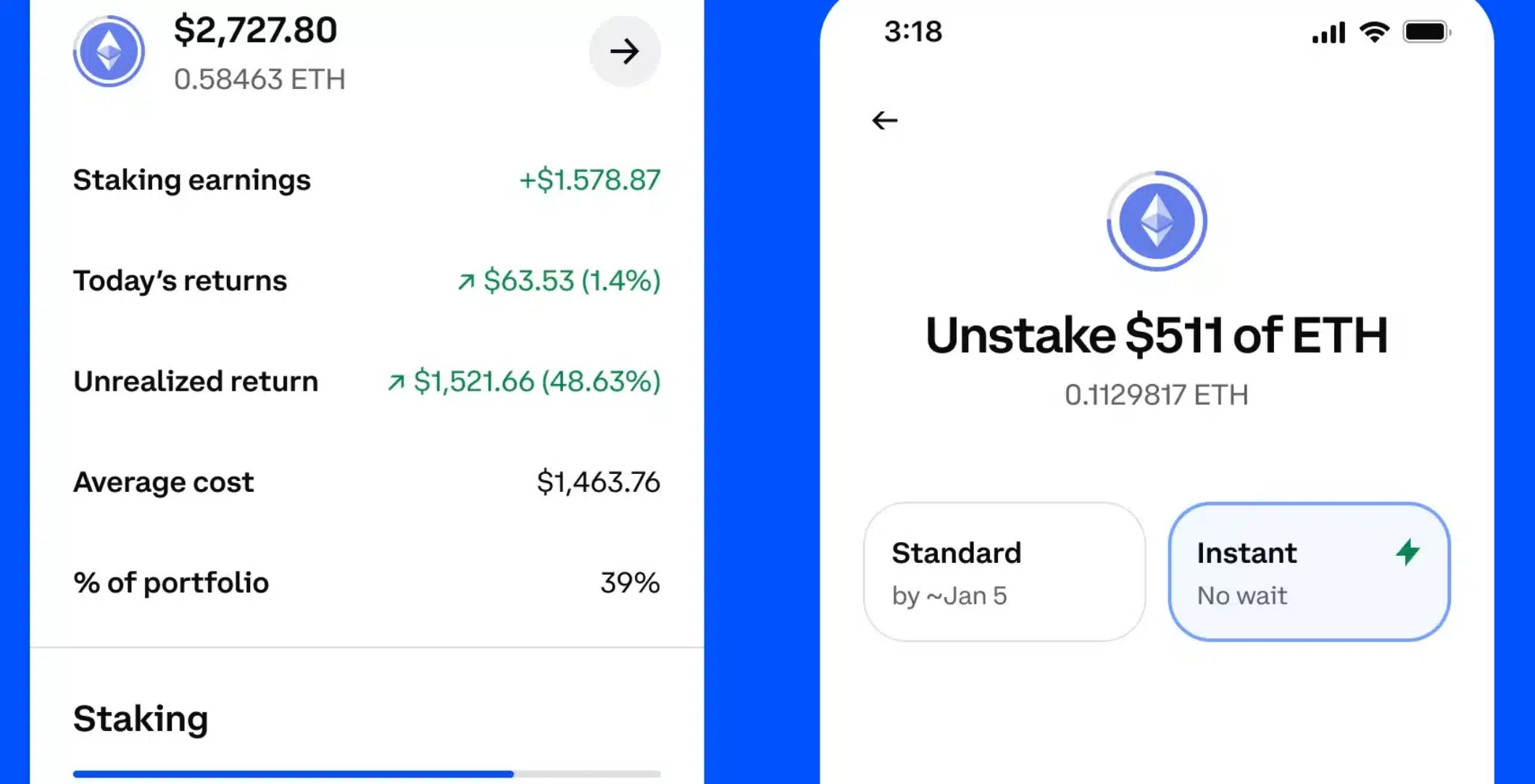Open asset details via the arrow icon
Viewport: 1535px width, 784px height.
625,51
